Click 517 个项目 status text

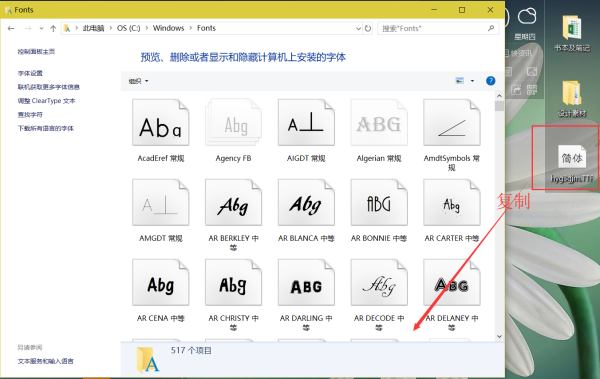(191, 351)
